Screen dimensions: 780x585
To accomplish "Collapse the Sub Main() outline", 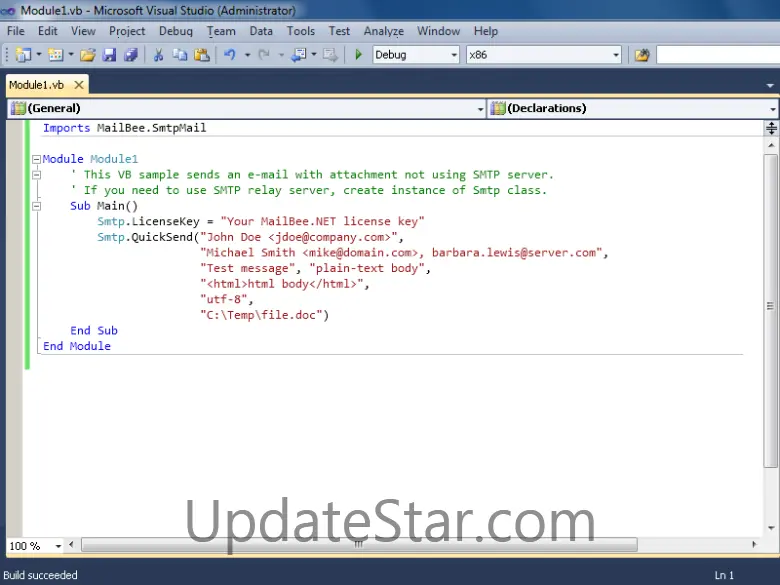I will point(36,206).
